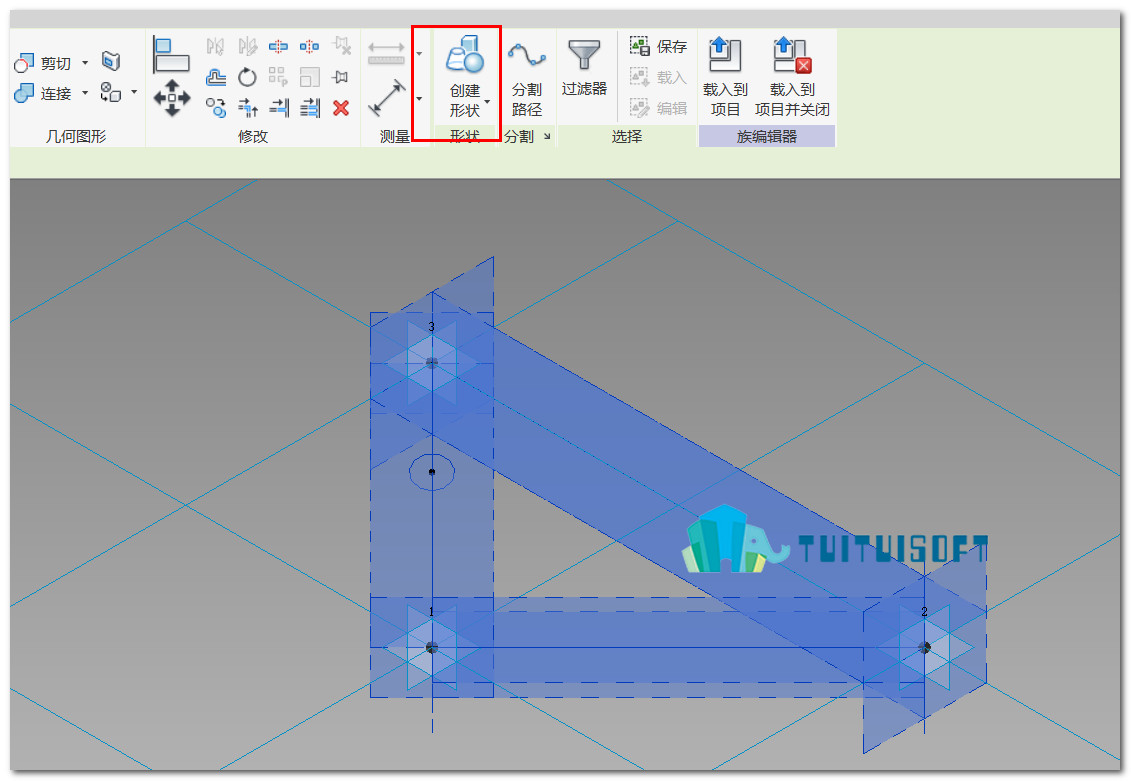1131x781 pixels.
Task: Select the diagonal Aligned Dimension tool
Action: pos(387,98)
